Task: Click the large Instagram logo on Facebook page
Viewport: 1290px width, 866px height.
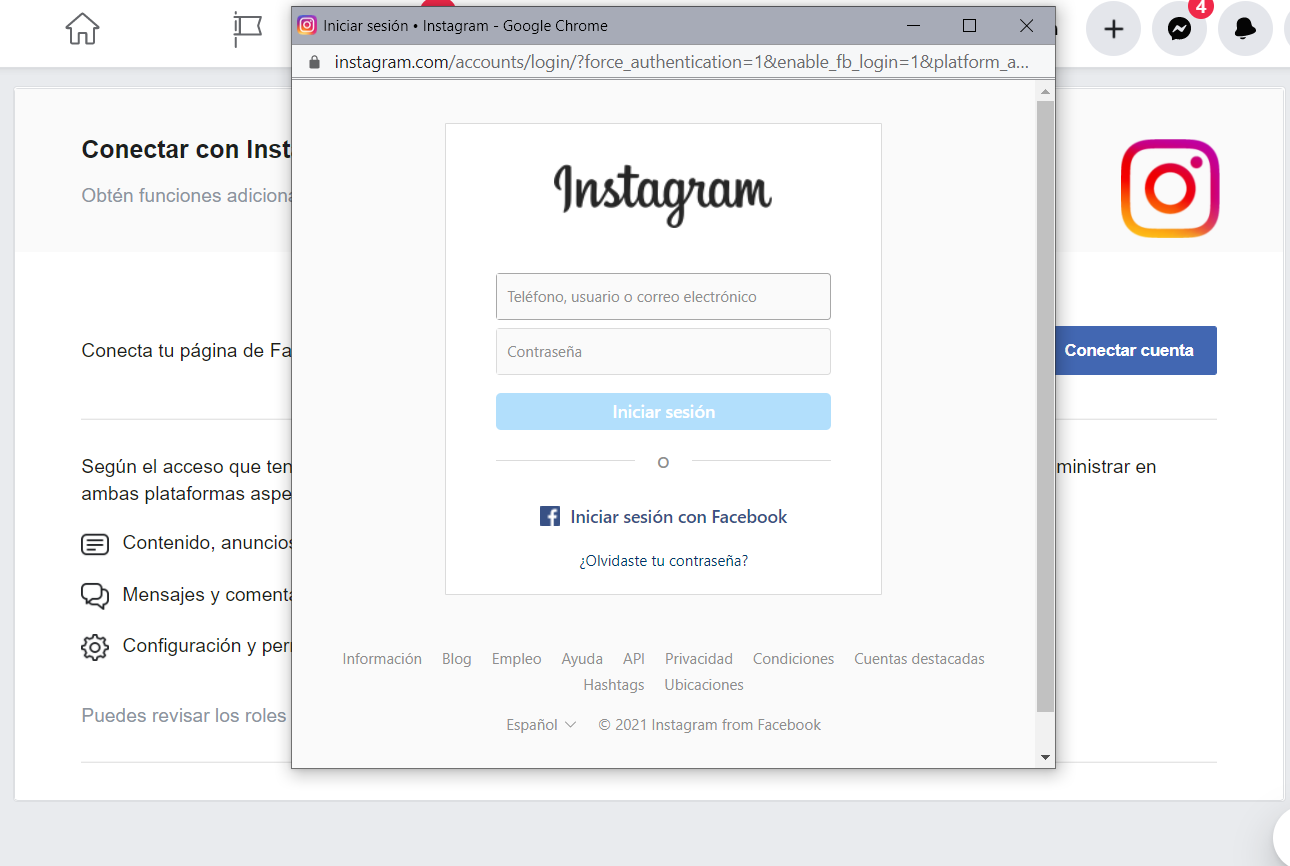Action: click(x=1170, y=188)
